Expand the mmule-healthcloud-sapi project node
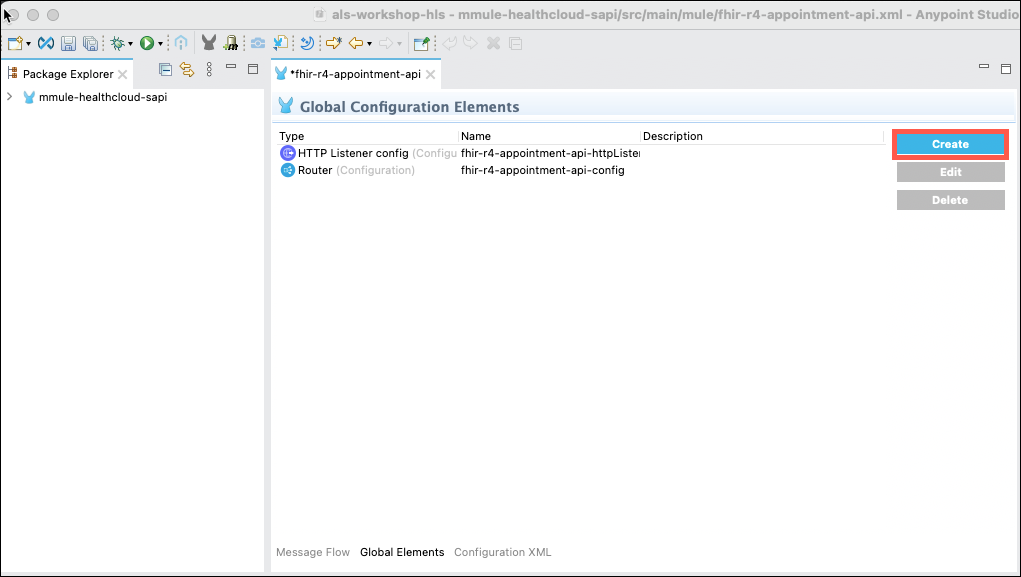 tap(10, 97)
